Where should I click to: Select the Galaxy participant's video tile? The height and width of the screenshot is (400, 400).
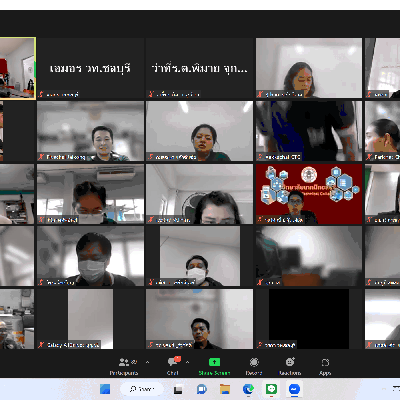coord(91,319)
